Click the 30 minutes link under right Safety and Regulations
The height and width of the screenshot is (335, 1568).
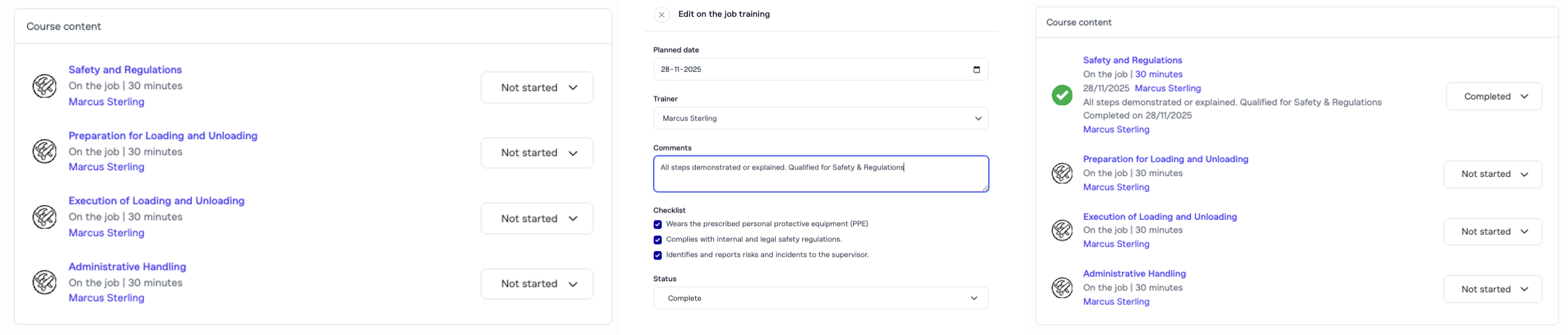tap(1159, 75)
